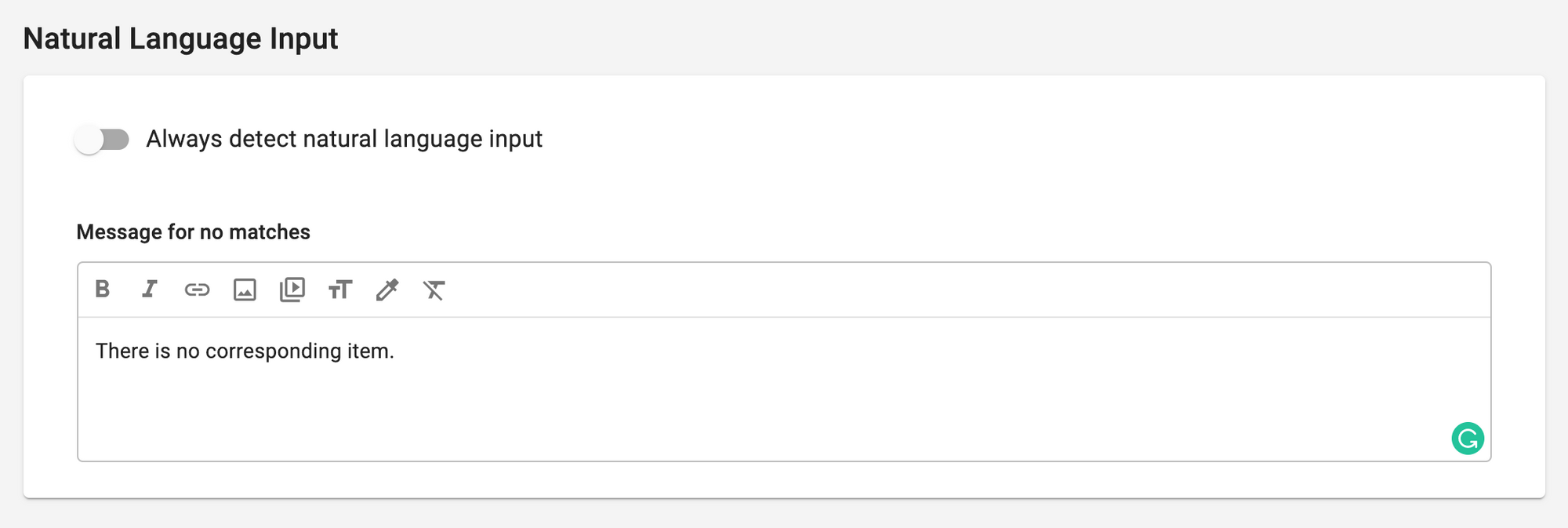The height and width of the screenshot is (528, 1568).
Task: Click the text 'There is no corresponding item.'
Action: [245, 351]
